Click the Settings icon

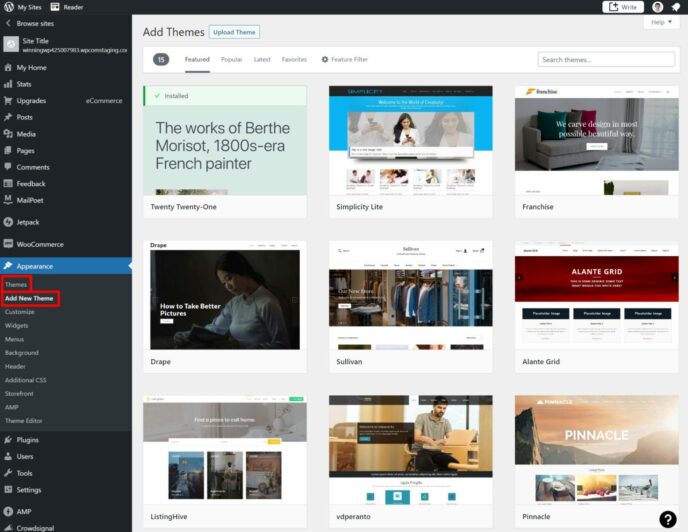click(8, 490)
